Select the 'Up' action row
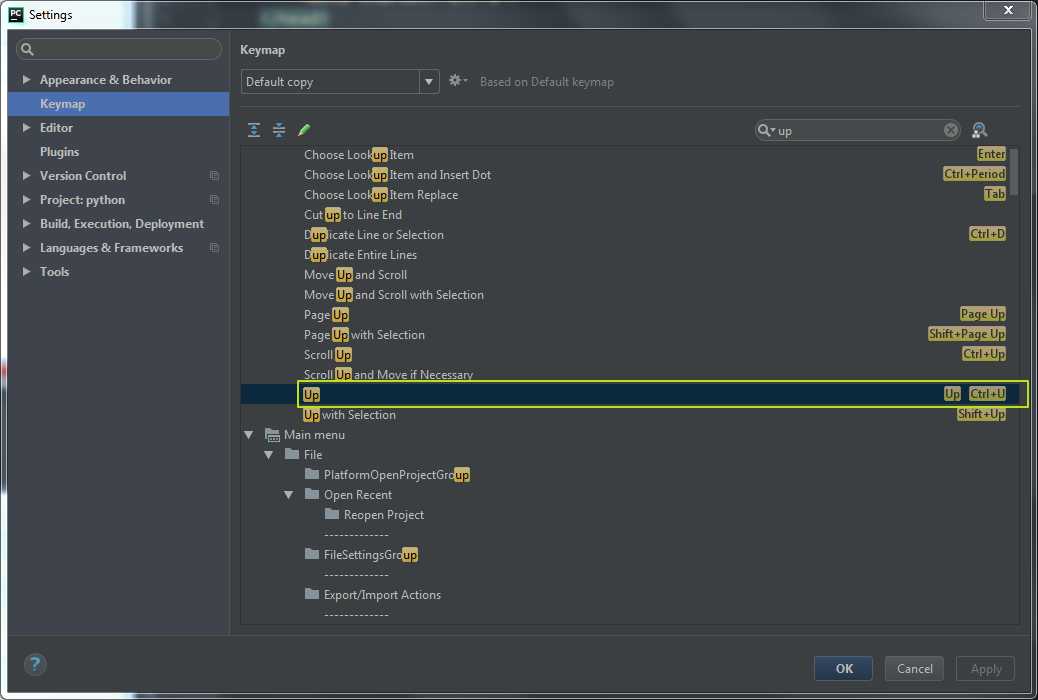This screenshot has height=700, width=1038. (x=630, y=394)
